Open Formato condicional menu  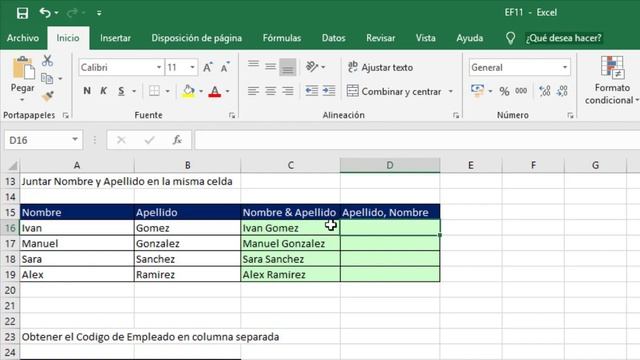coord(612,80)
